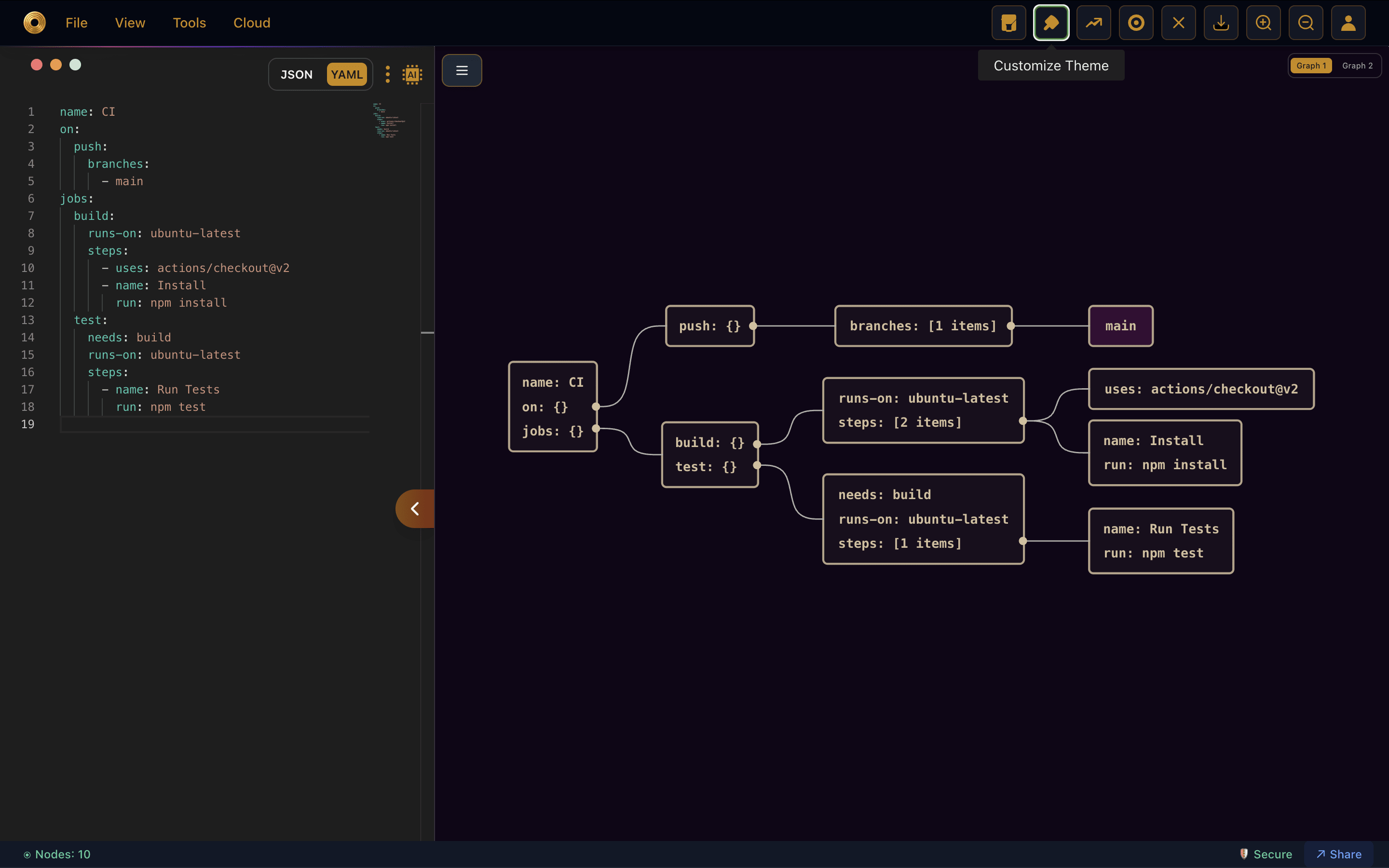
Task: Open the hamburger menu in graph canvas
Action: (x=462, y=70)
